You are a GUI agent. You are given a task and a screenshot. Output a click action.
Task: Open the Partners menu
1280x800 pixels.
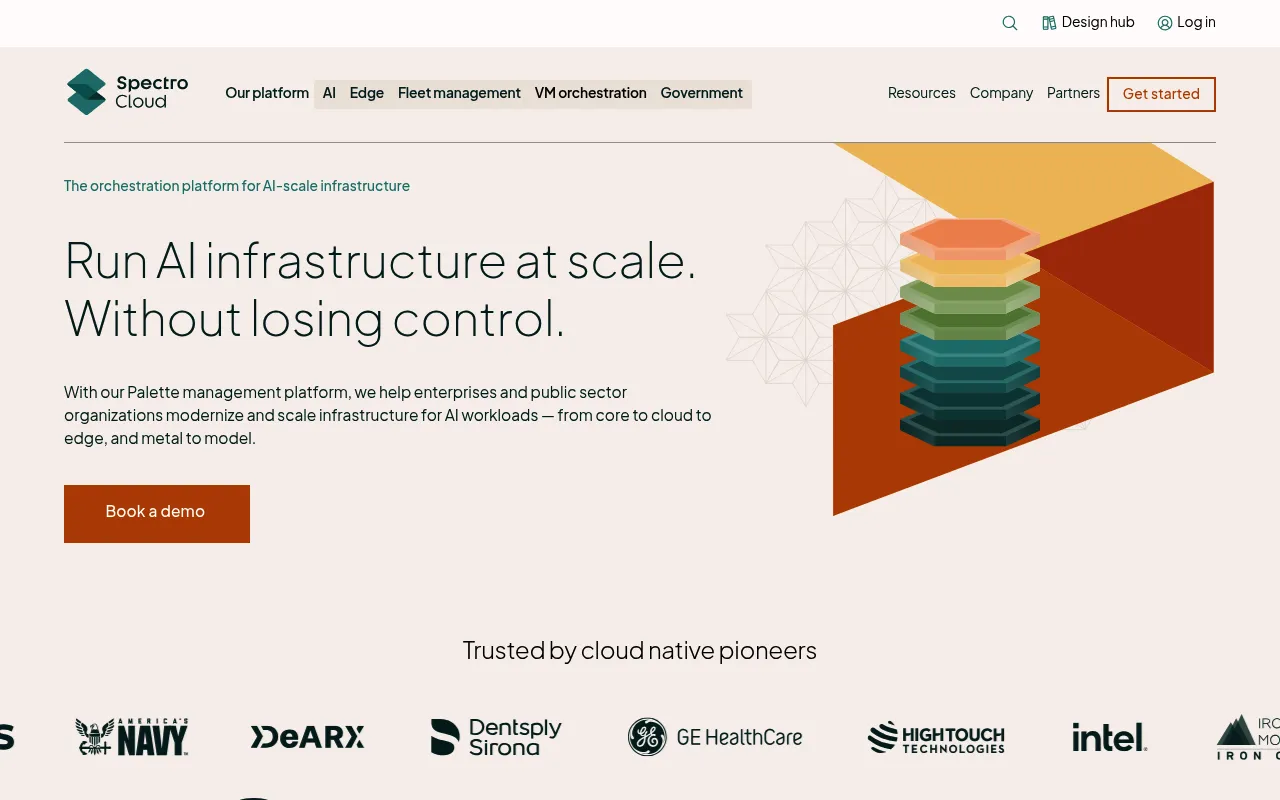point(1073,93)
